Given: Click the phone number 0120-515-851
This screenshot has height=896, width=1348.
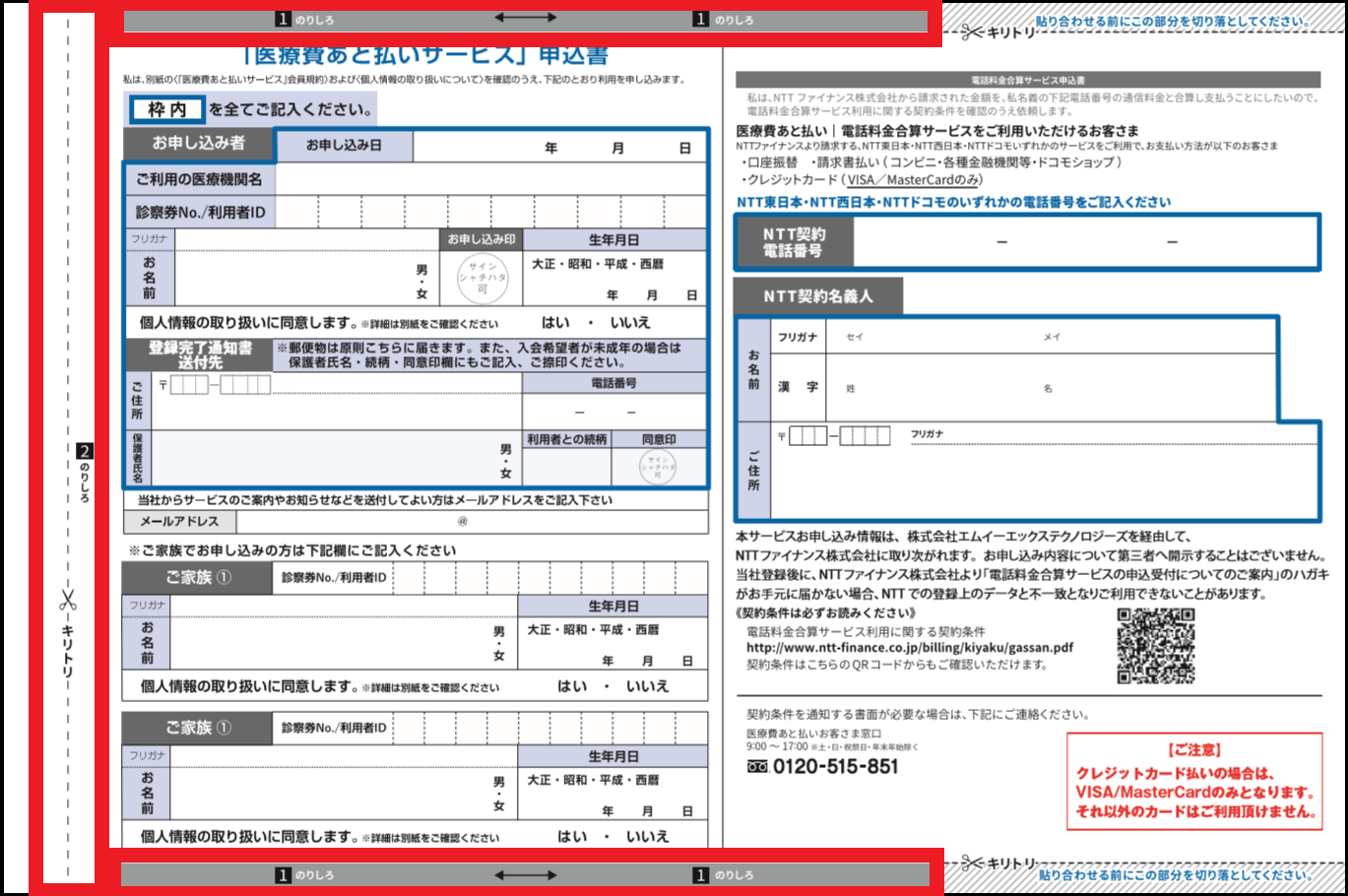Looking at the screenshot, I should click(835, 767).
